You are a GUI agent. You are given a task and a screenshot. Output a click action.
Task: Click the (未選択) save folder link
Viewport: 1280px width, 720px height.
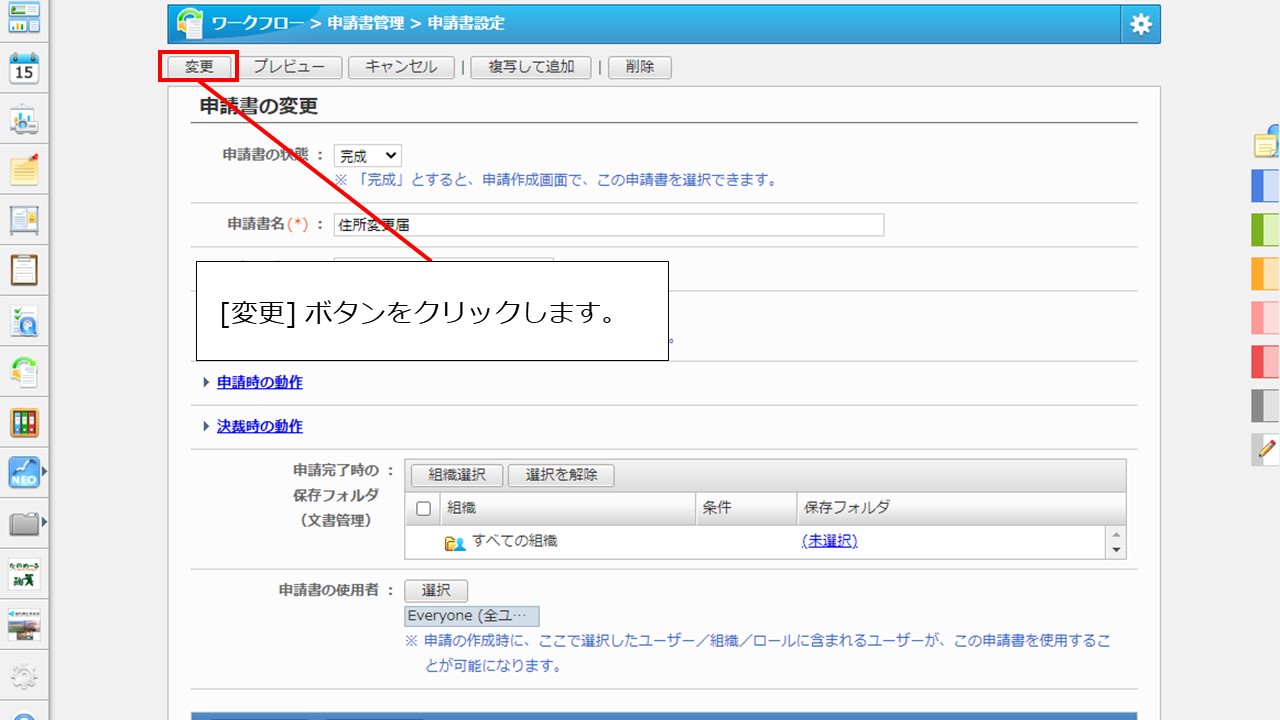pos(829,541)
